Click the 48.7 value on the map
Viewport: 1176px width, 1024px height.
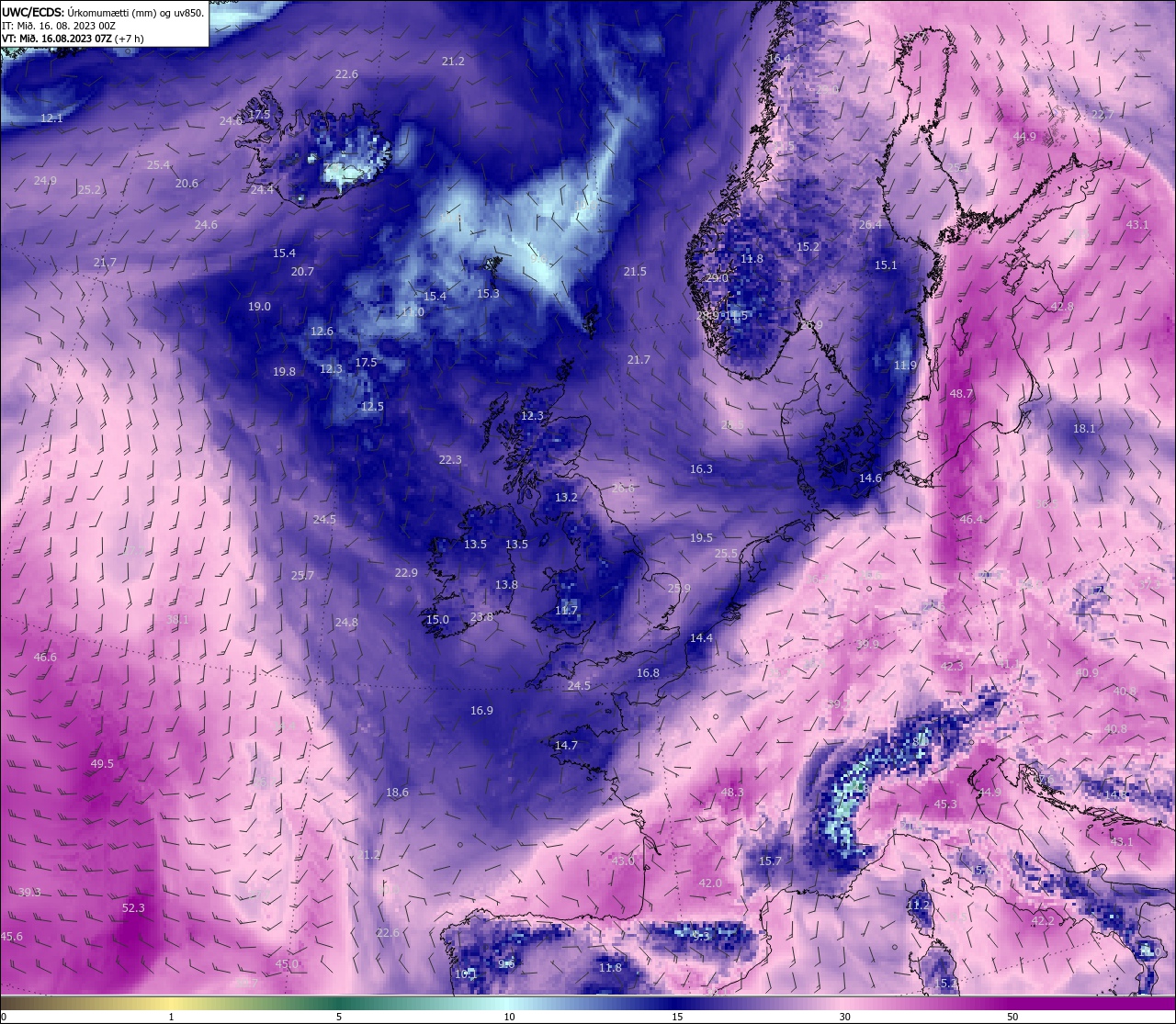pyautogui.click(x=961, y=393)
